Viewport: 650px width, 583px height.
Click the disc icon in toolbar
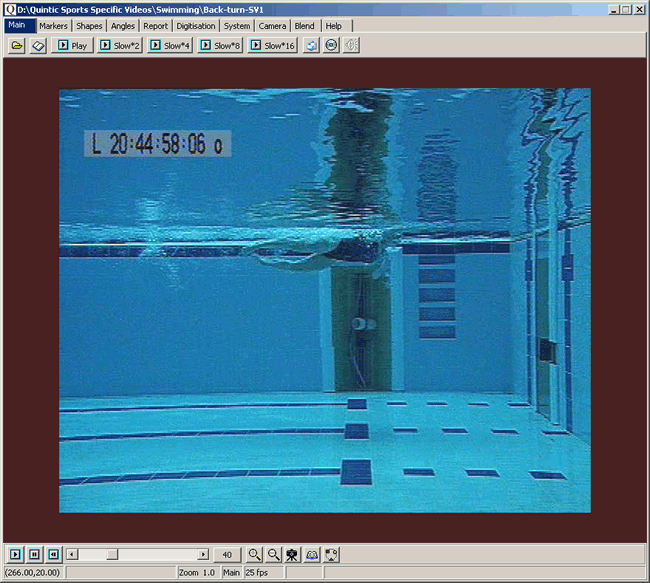pos(331,45)
